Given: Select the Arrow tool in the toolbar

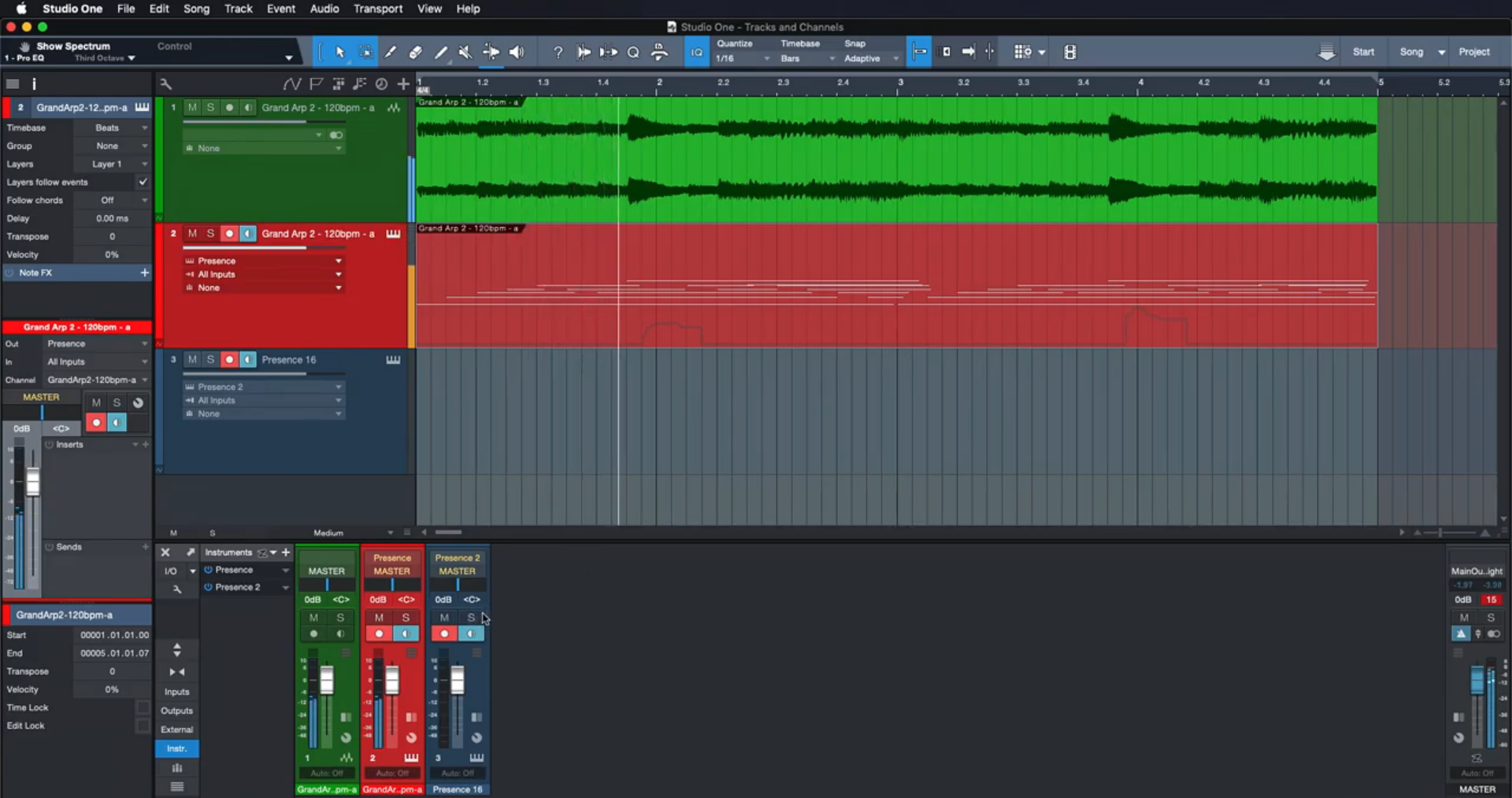Looking at the screenshot, I should pyautogui.click(x=339, y=52).
